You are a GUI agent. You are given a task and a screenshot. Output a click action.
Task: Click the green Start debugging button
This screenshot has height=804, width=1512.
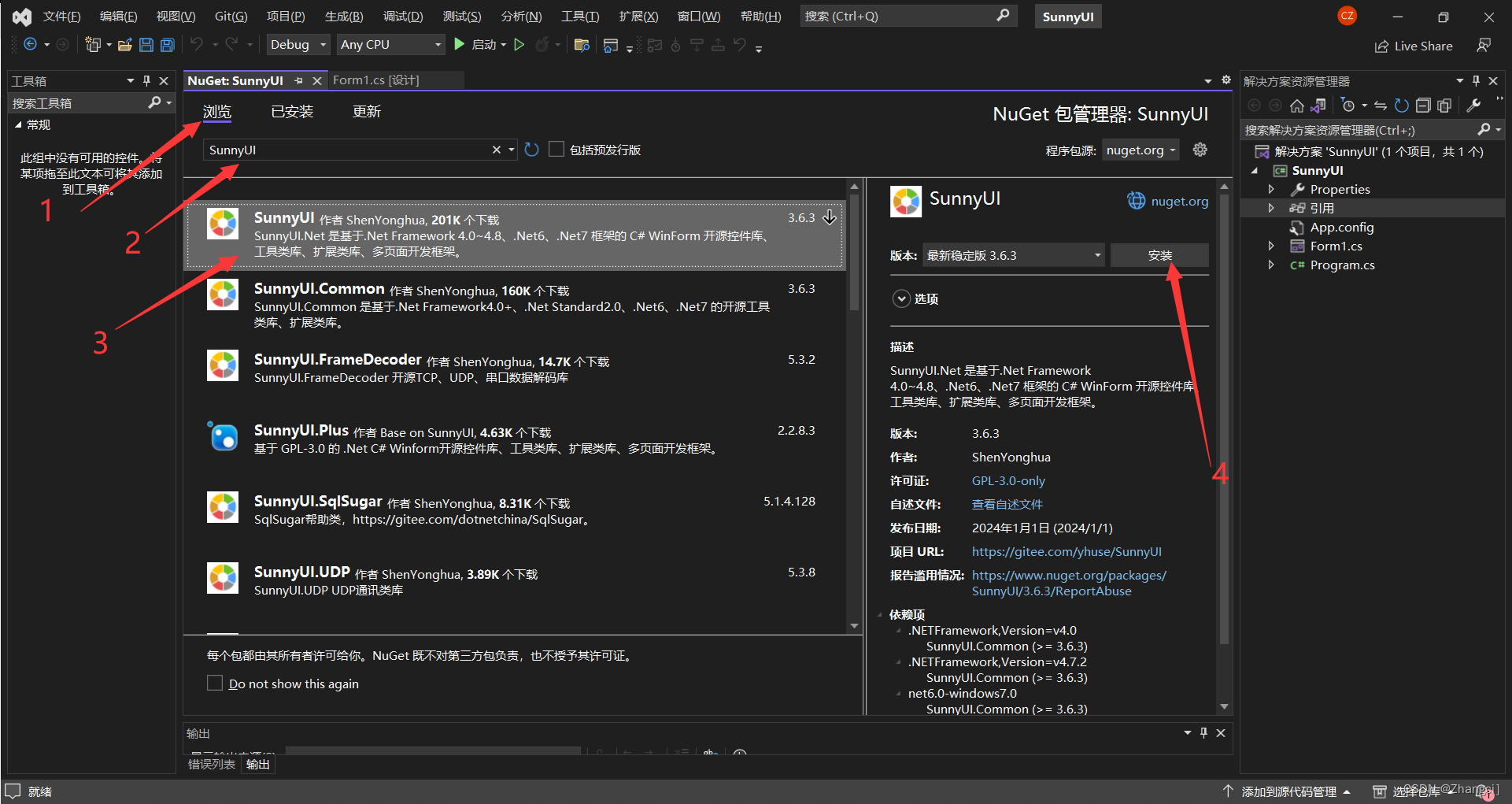pos(460,45)
